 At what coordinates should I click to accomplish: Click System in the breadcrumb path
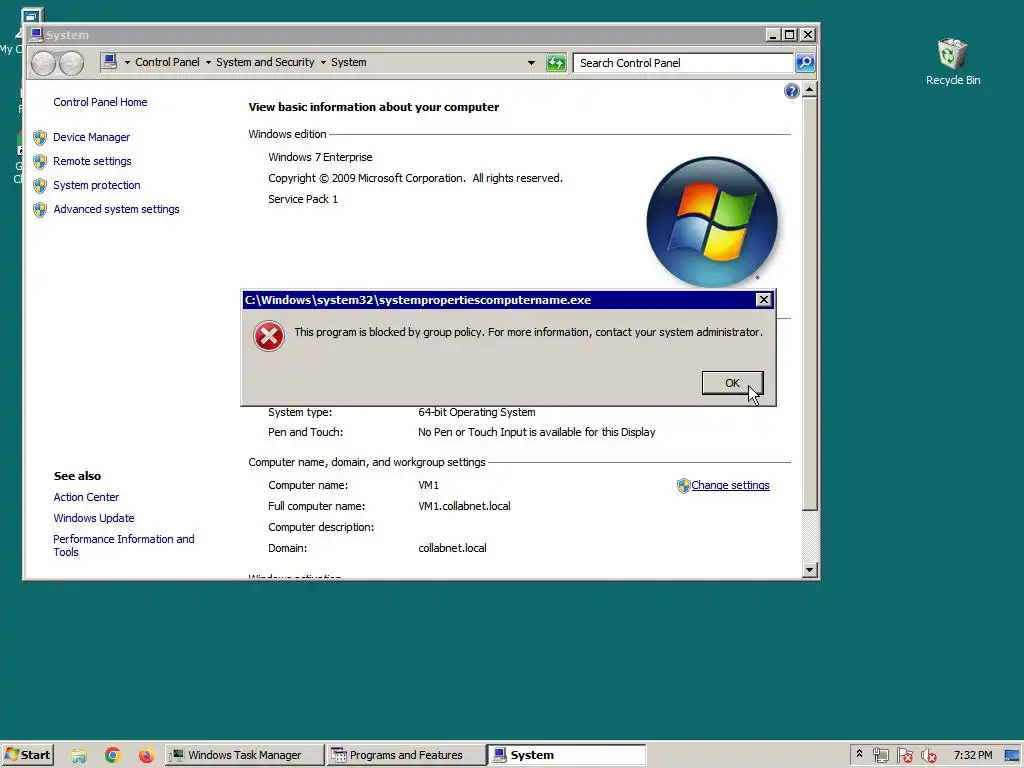[349, 63]
